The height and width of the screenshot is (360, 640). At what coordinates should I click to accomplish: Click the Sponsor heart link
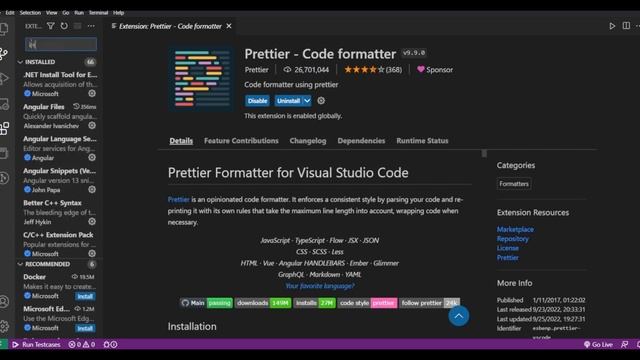435,70
